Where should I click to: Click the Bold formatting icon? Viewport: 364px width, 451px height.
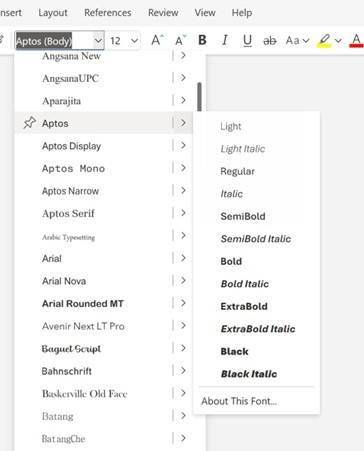(202, 40)
